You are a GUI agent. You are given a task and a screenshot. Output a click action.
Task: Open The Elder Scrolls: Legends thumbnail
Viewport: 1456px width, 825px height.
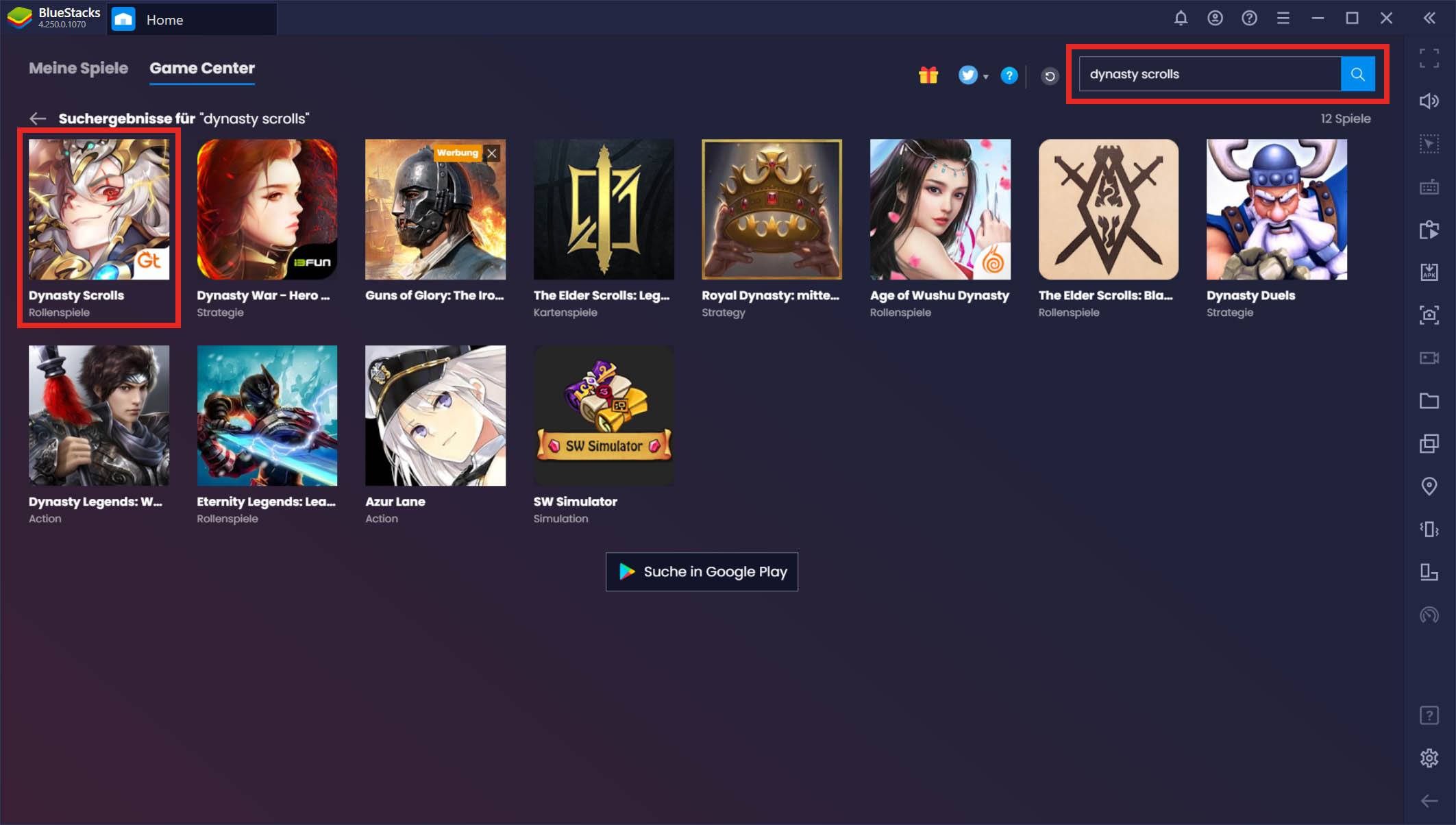(604, 209)
